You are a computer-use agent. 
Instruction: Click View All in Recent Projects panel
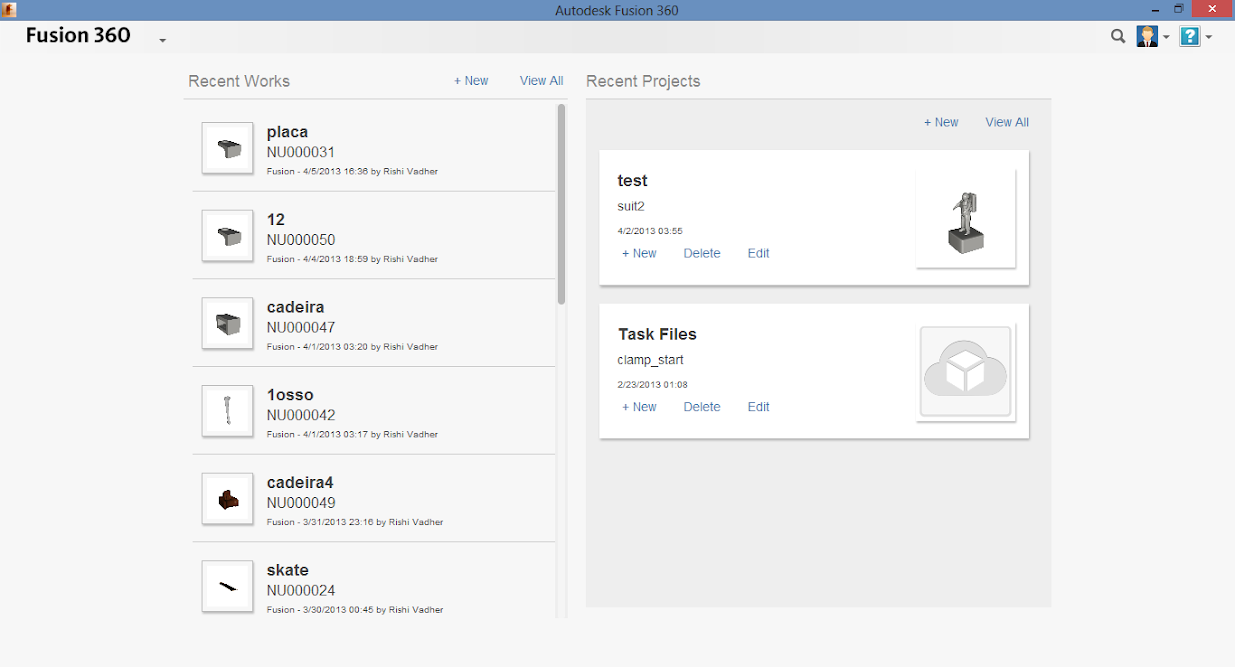1007,122
